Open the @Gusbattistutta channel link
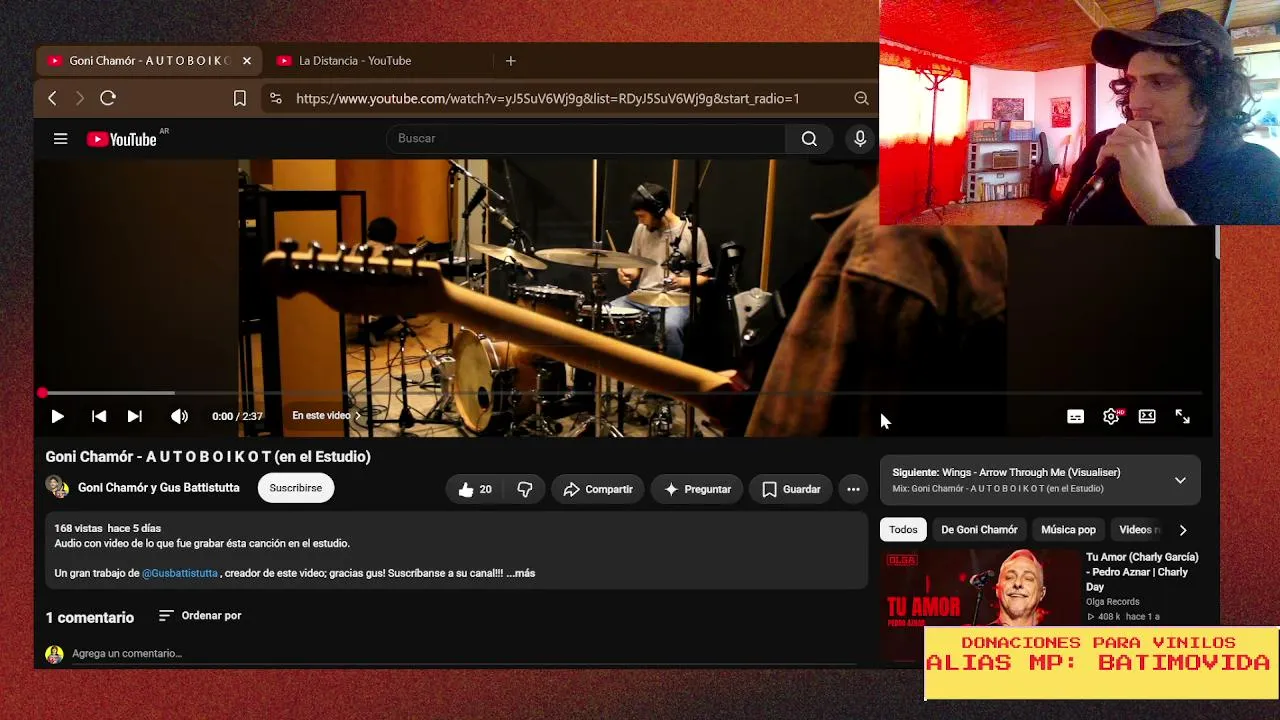 pyautogui.click(x=180, y=573)
